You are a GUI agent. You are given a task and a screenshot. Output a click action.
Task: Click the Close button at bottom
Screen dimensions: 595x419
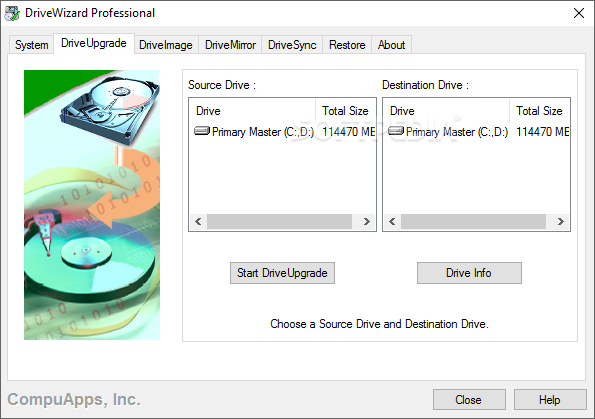click(469, 400)
